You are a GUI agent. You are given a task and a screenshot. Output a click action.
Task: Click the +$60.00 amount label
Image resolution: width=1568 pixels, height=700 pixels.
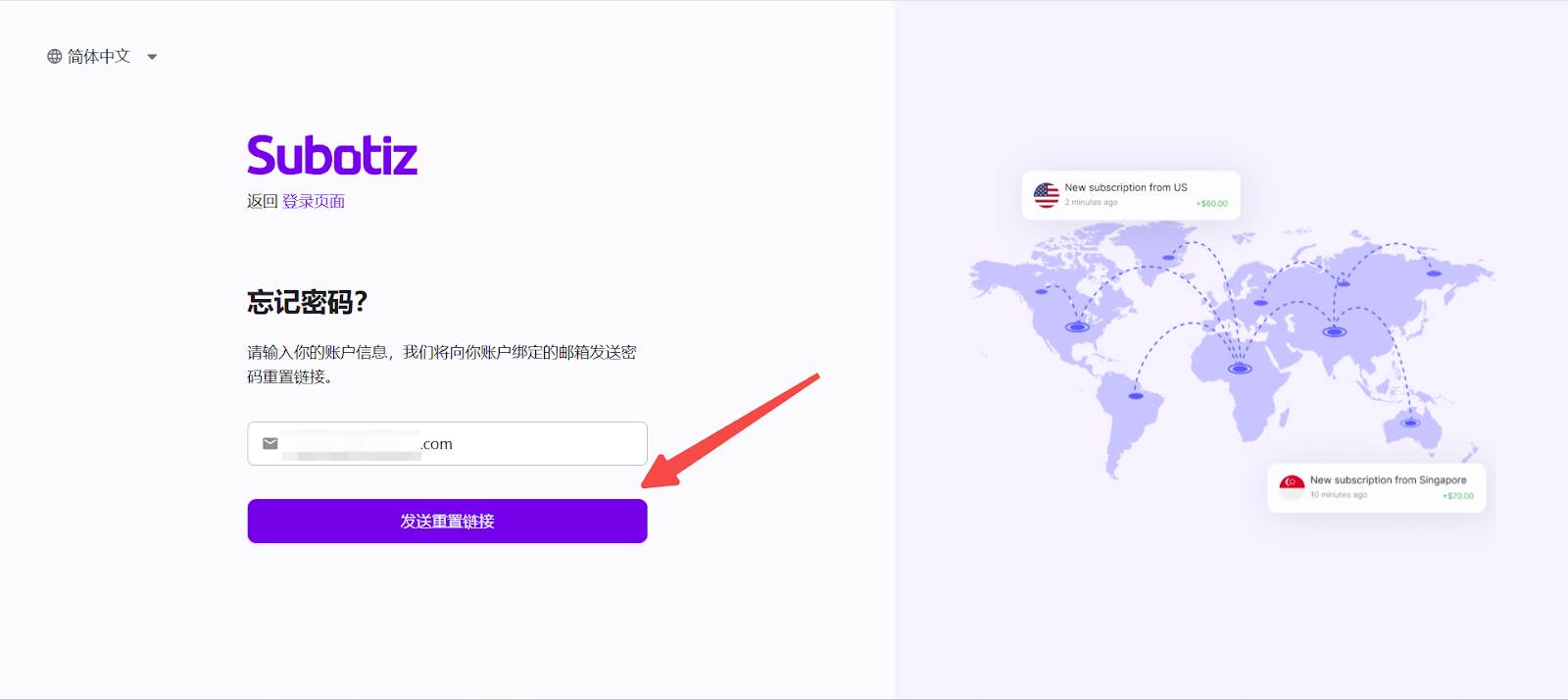tap(1211, 204)
